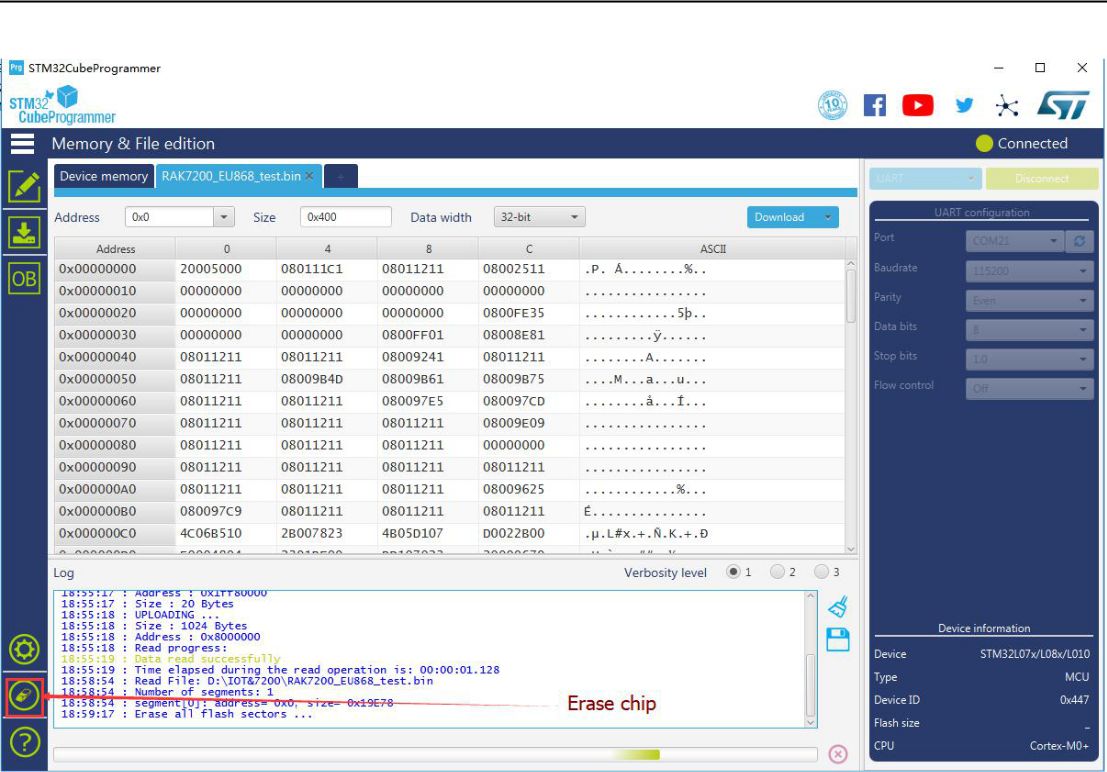The width and height of the screenshot is (1107, 772).
Task: Click log line 'Erase all flash sectors ...'
Action: (x=224, y=714)
